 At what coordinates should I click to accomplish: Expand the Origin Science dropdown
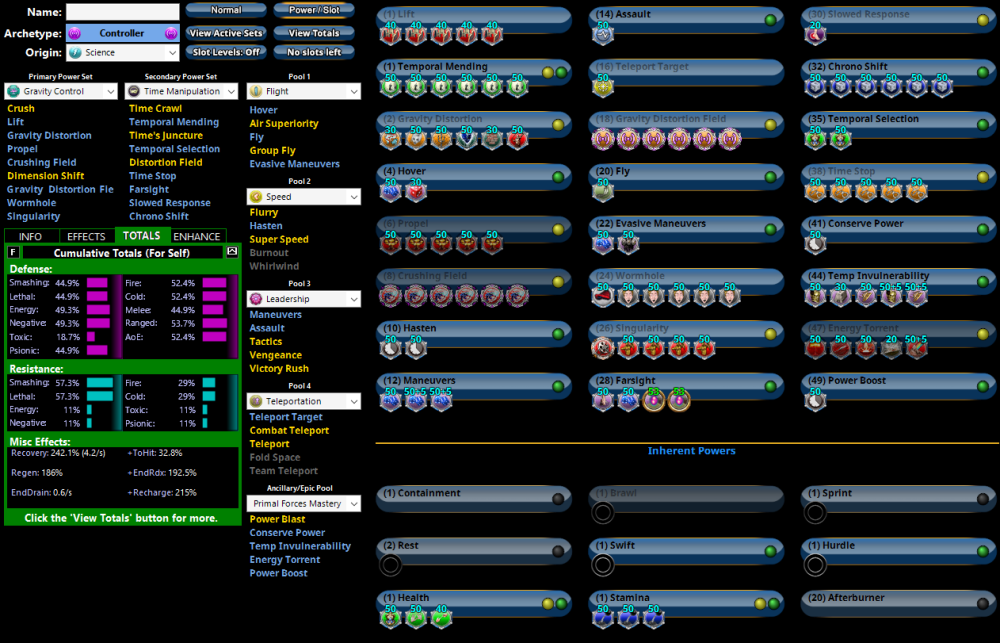click(118, 52)
